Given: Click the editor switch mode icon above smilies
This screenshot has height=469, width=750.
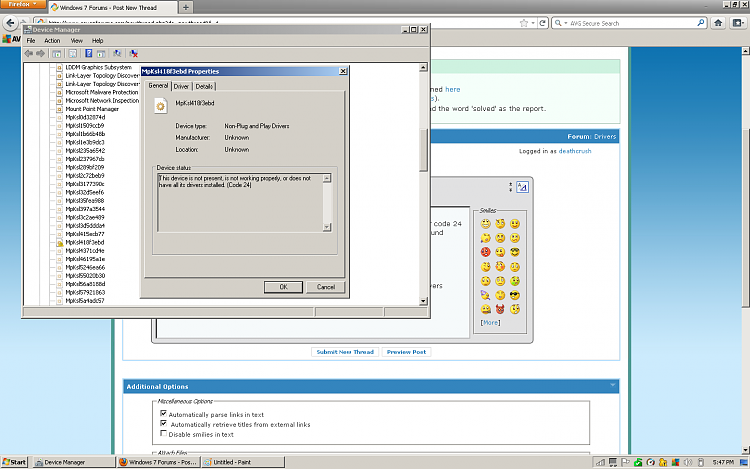Looking at the screenshot, I should (522, 187).
